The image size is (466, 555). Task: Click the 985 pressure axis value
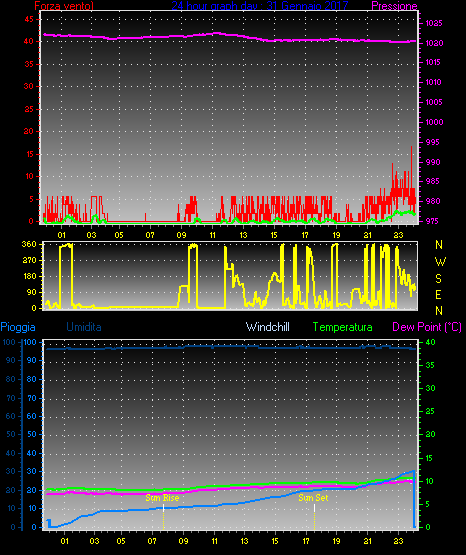(x=433, y=181)
